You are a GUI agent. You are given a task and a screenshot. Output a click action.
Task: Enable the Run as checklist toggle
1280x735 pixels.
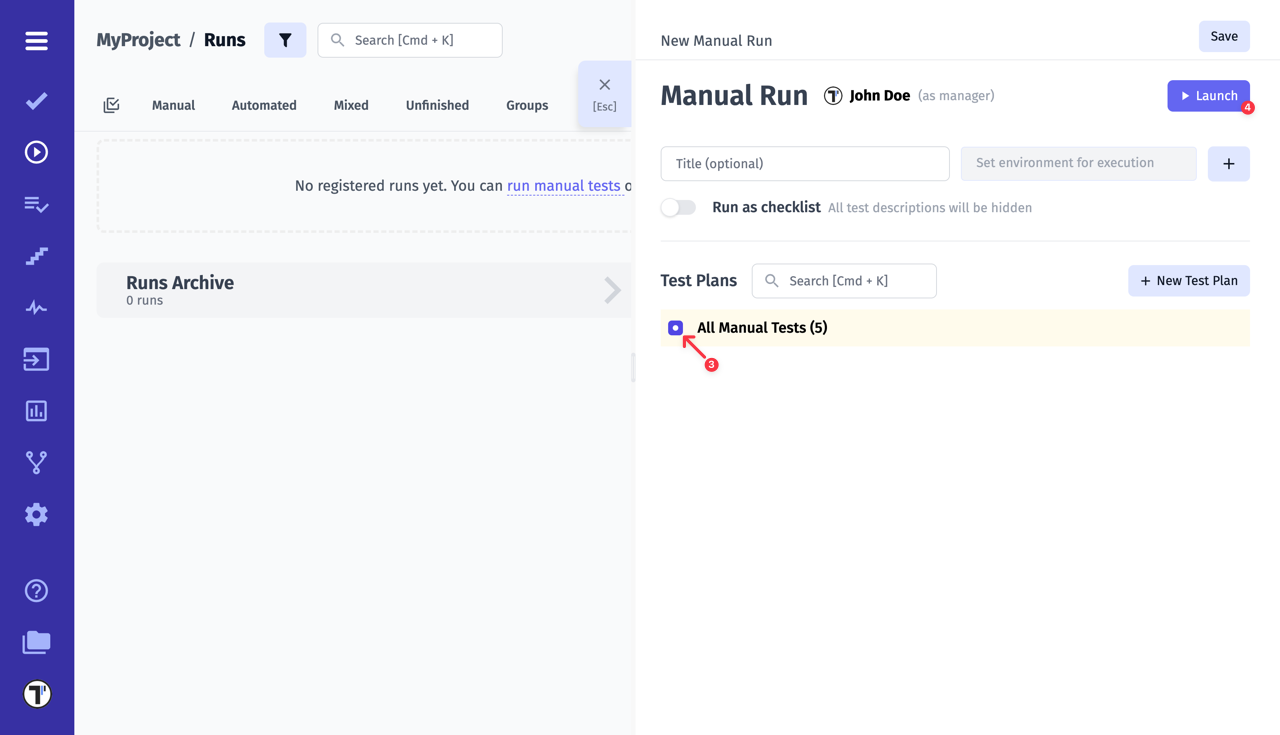coord(678,207)
